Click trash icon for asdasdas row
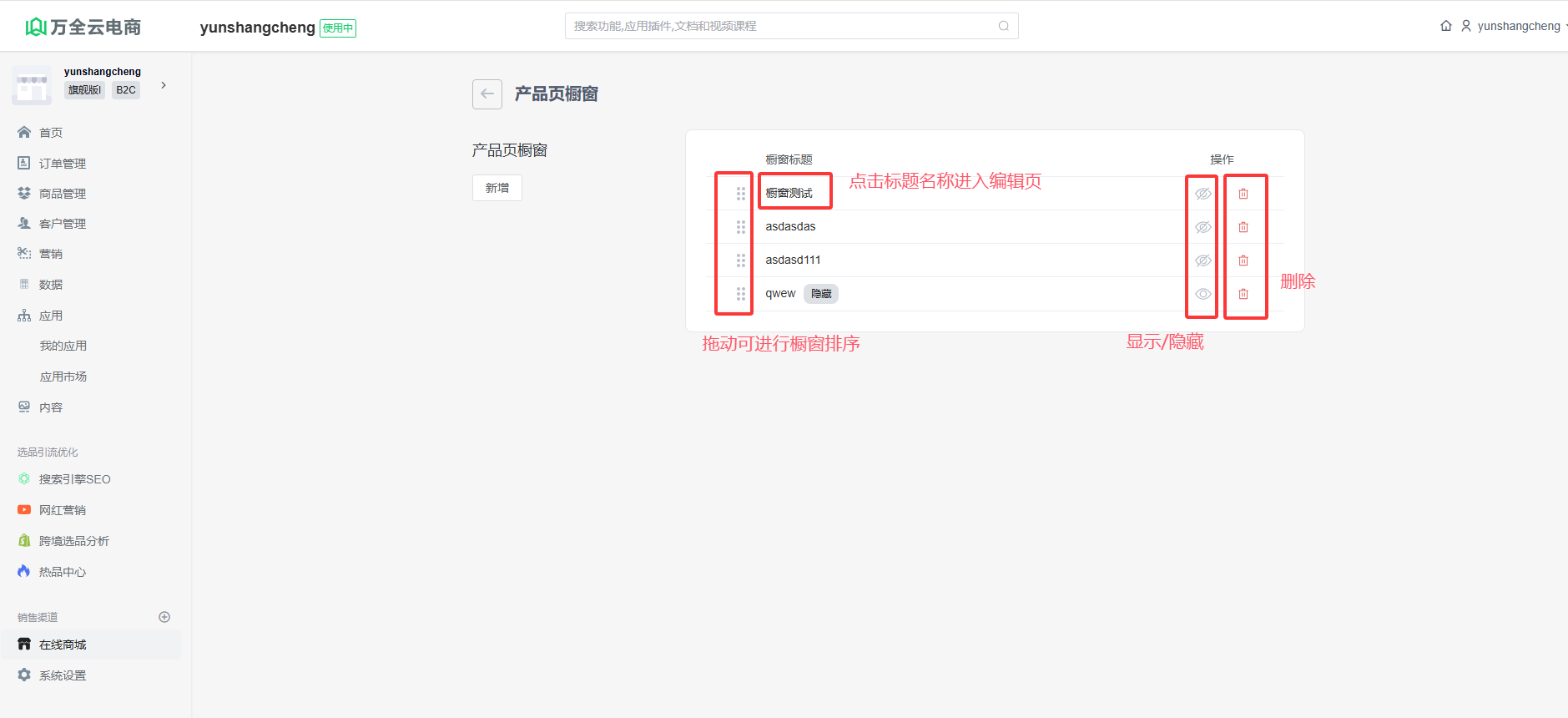Screen dimensions: 1568x718 (1243, 227)
